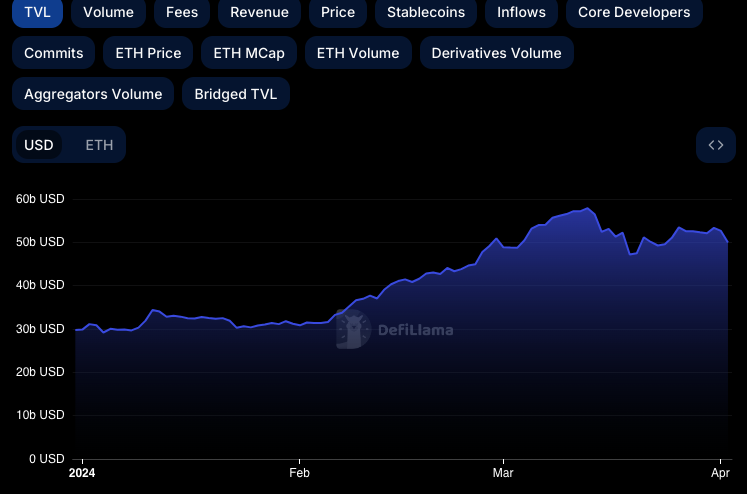Screen dimensions: 747x494
Task: Open the embed chart code icon
Action: coord(716,145)
